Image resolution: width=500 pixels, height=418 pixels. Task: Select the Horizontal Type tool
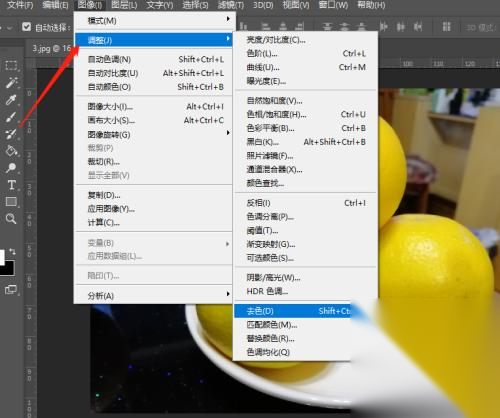click(11, 185)
